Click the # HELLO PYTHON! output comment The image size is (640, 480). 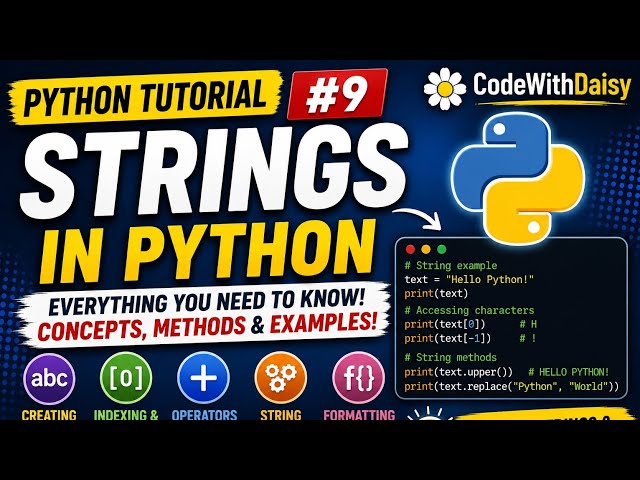click(x=569, y=372)
